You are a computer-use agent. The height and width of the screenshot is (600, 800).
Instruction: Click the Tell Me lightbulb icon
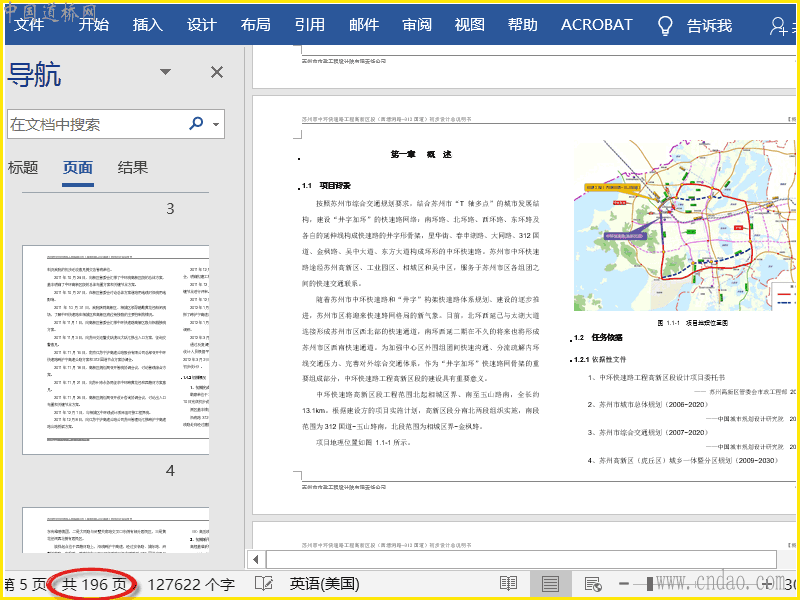[664, 25]
